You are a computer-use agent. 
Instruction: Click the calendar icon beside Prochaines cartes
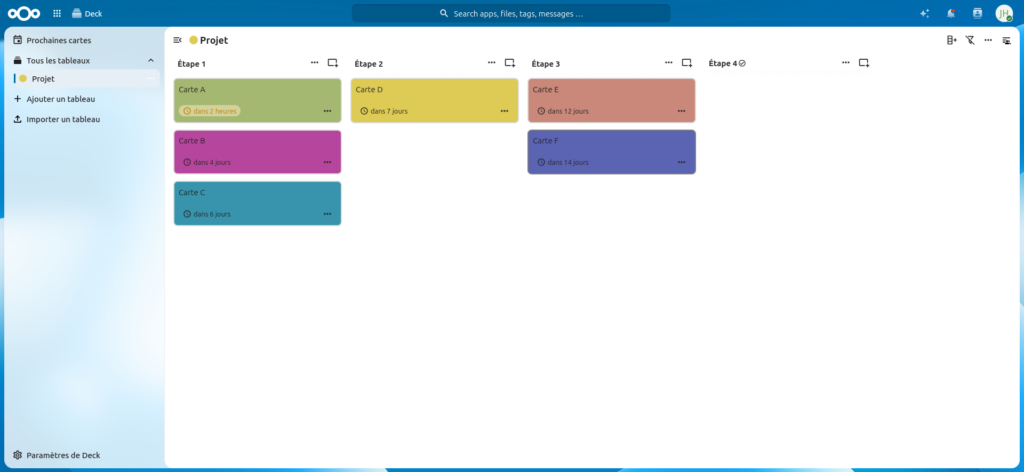(x=18, y=40)
